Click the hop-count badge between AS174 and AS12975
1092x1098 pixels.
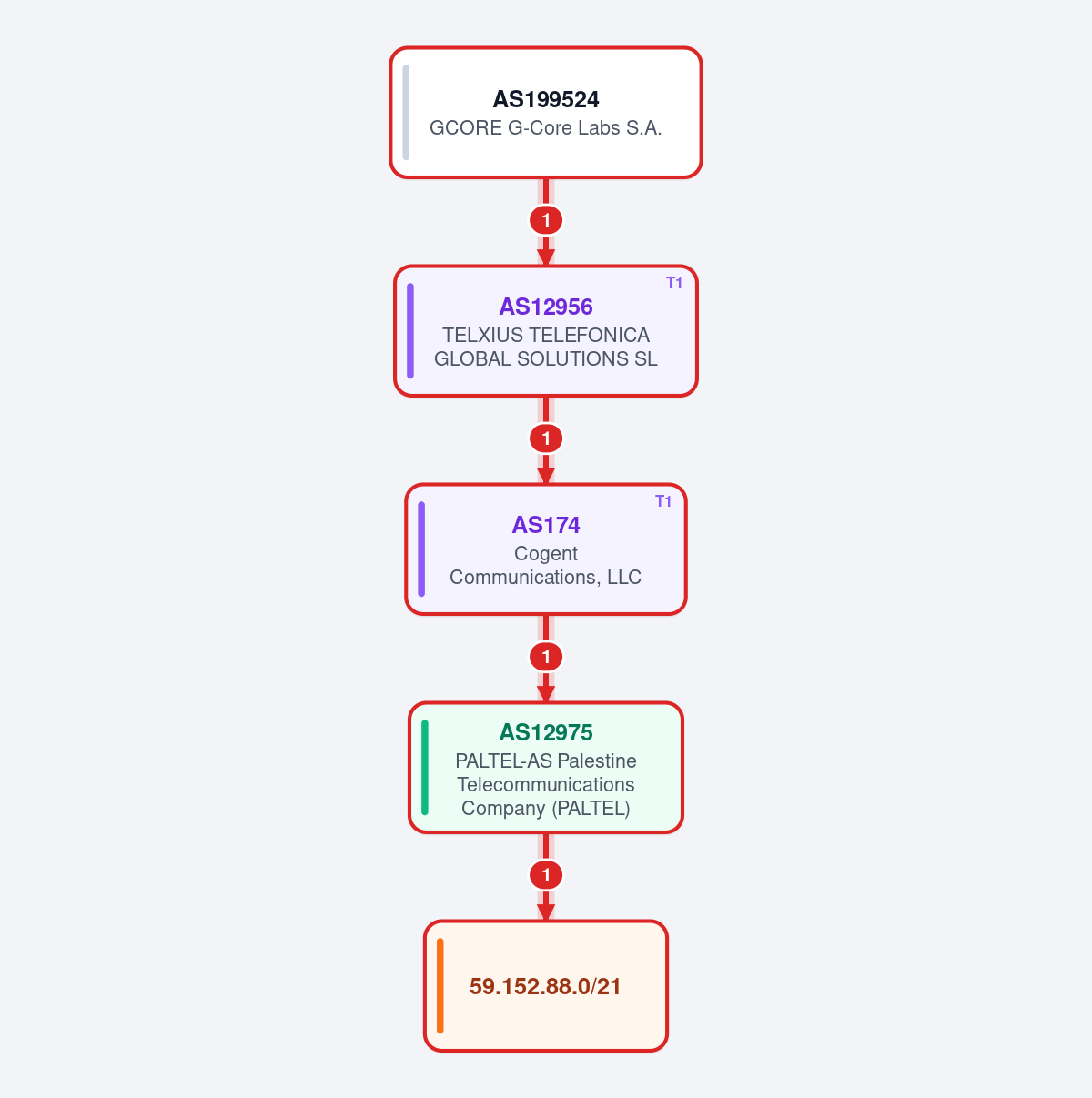pyautogui.click(x=546, y=657)
